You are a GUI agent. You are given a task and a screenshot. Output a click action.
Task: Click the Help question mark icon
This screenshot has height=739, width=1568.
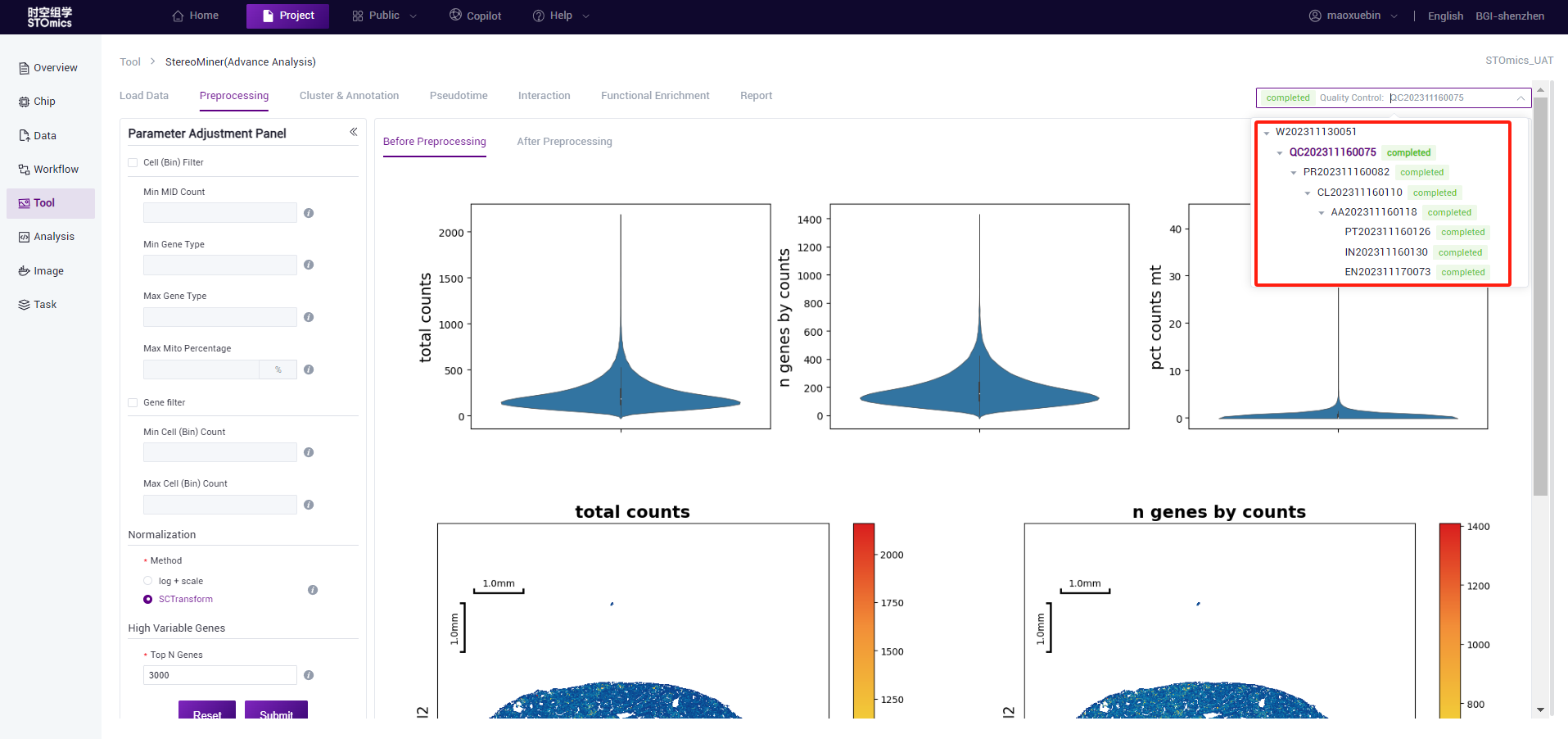coord(539,16)
